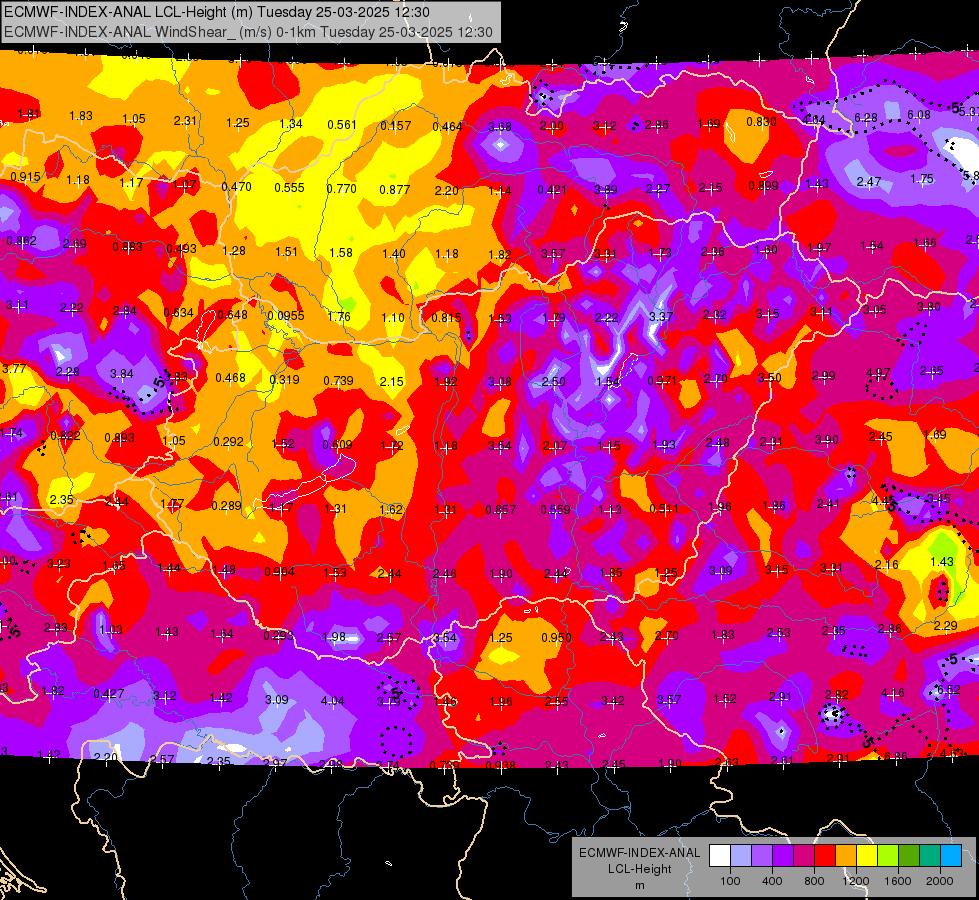
Task: Click the pale lavender-blue legend swatch
Action: point(741,855)
